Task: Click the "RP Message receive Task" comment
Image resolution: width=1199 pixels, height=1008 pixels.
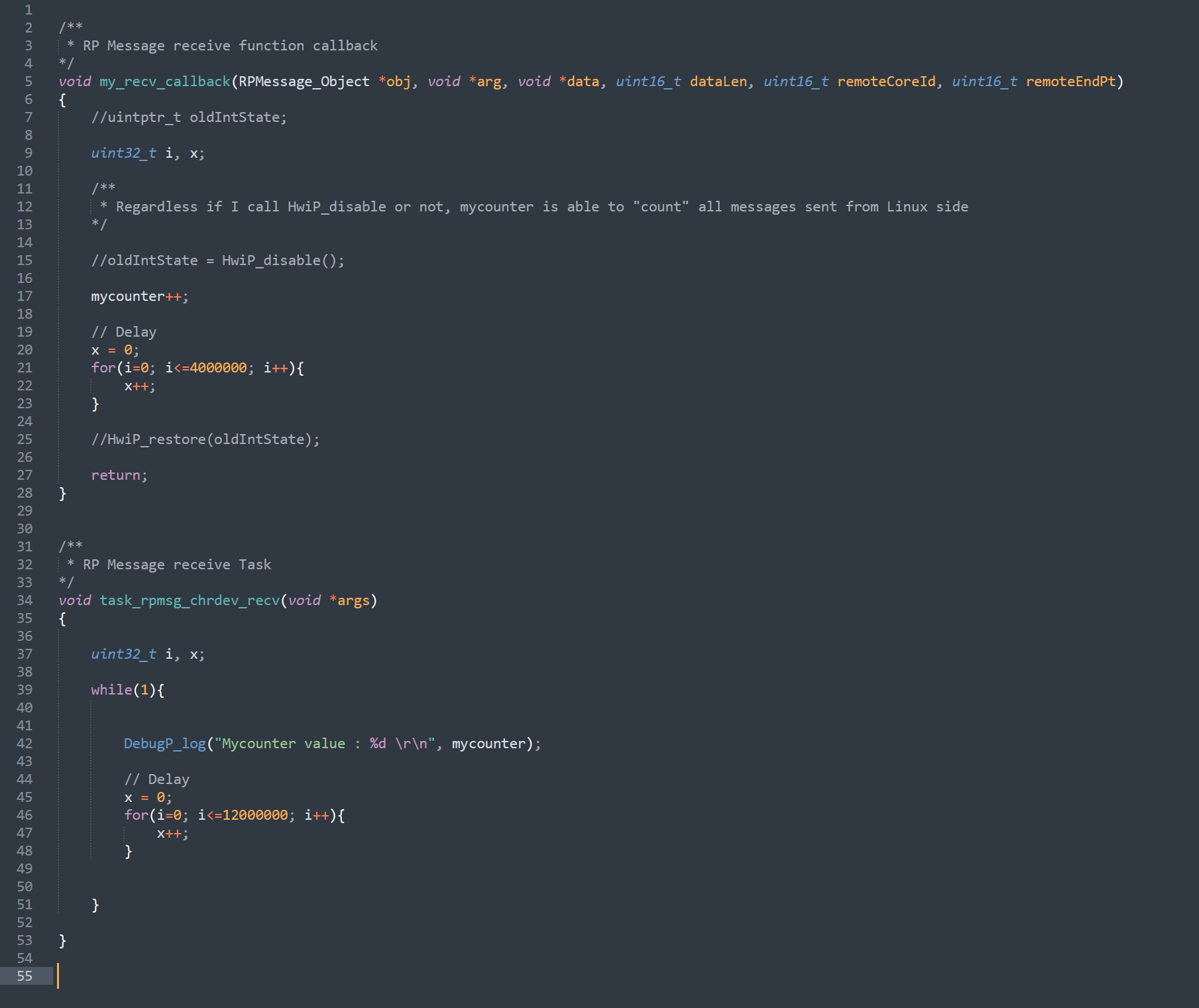Action: (x=176, y=565)
